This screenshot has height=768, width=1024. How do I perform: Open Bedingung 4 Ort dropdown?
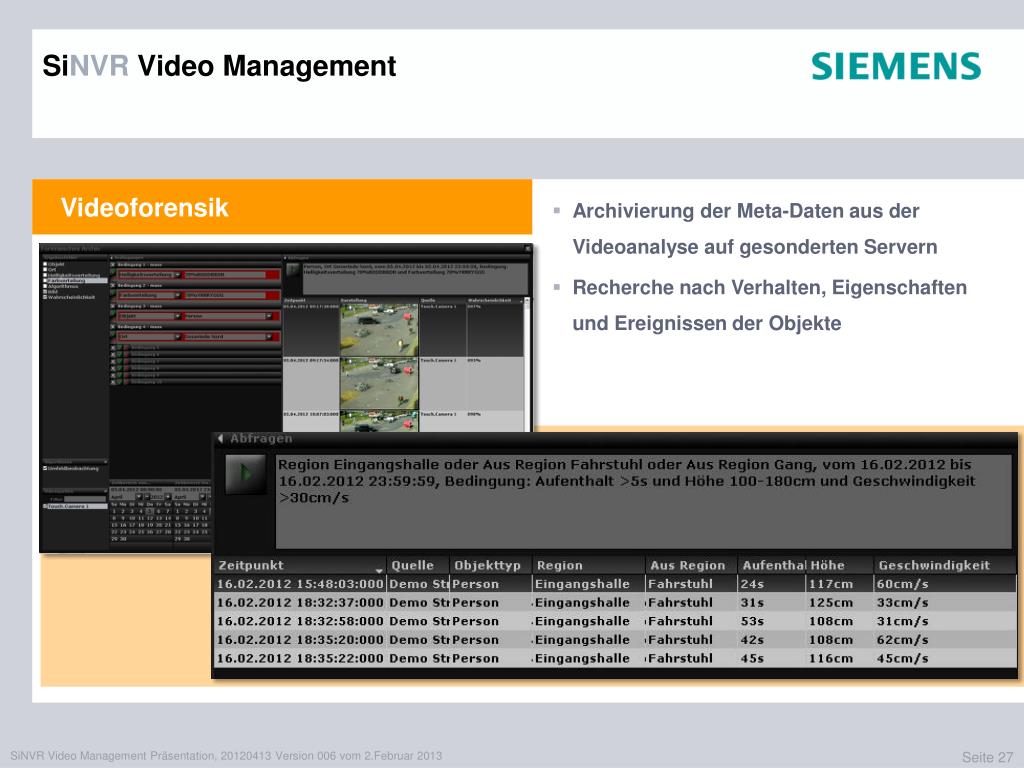coord(177,336)
